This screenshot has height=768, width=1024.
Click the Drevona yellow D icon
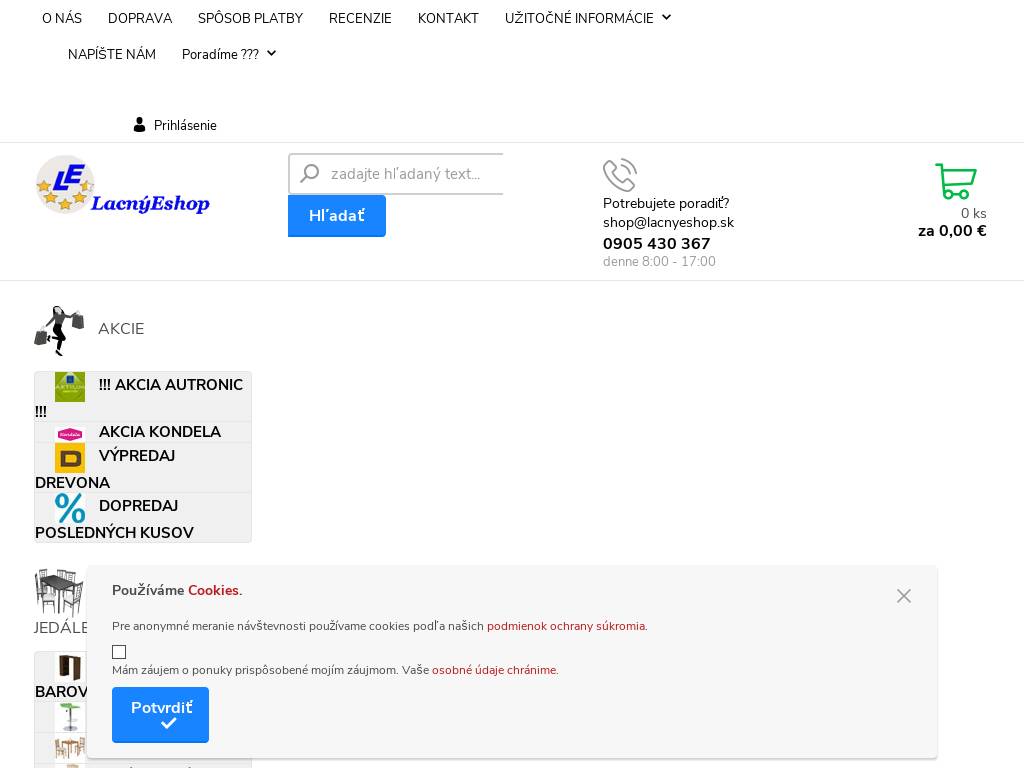(x=70, y=458)
